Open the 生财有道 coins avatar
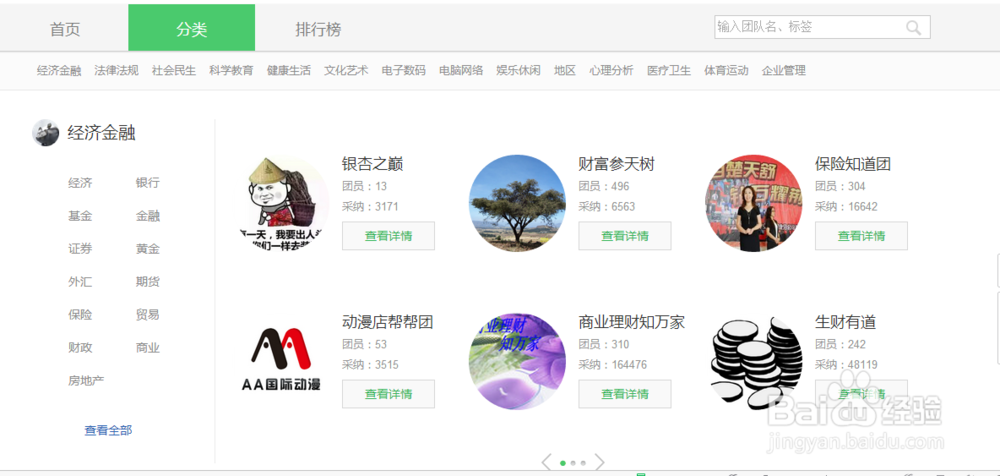Image resolution: width=1000 pixels, height=476 pixels. [x=754, y=362]
